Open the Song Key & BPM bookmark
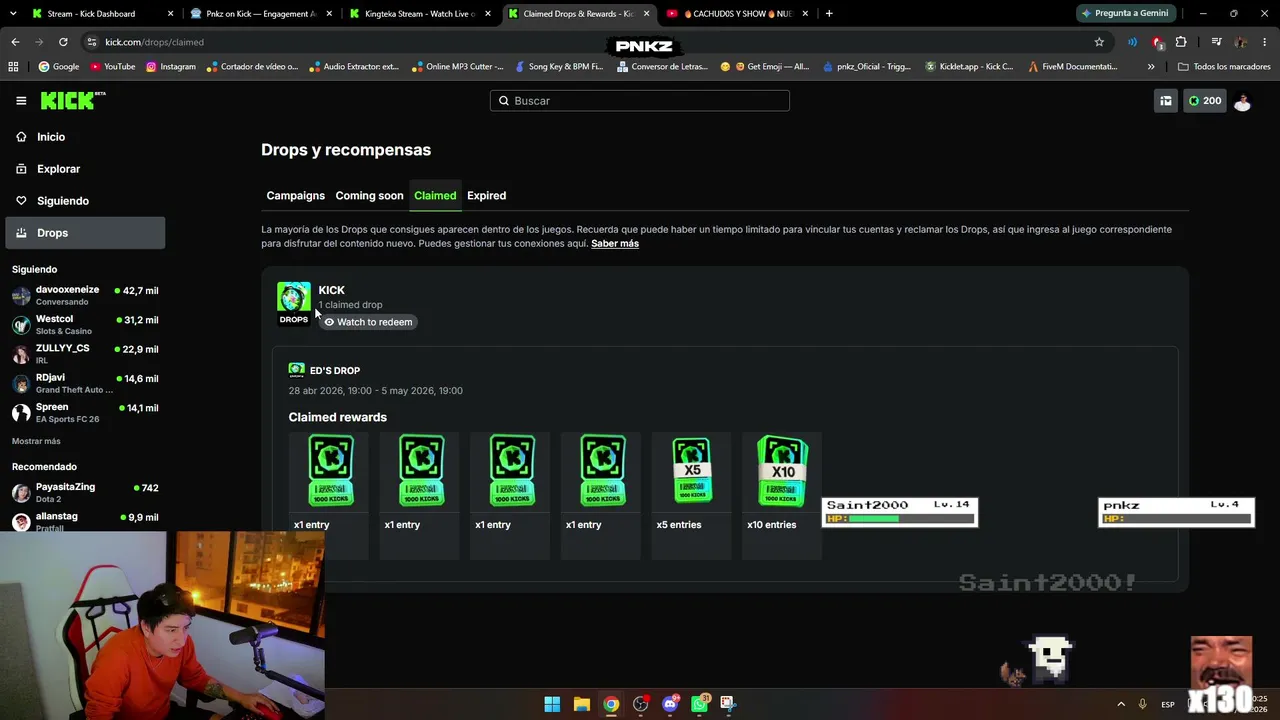1280x720 pixels. (x=559, y=67)
